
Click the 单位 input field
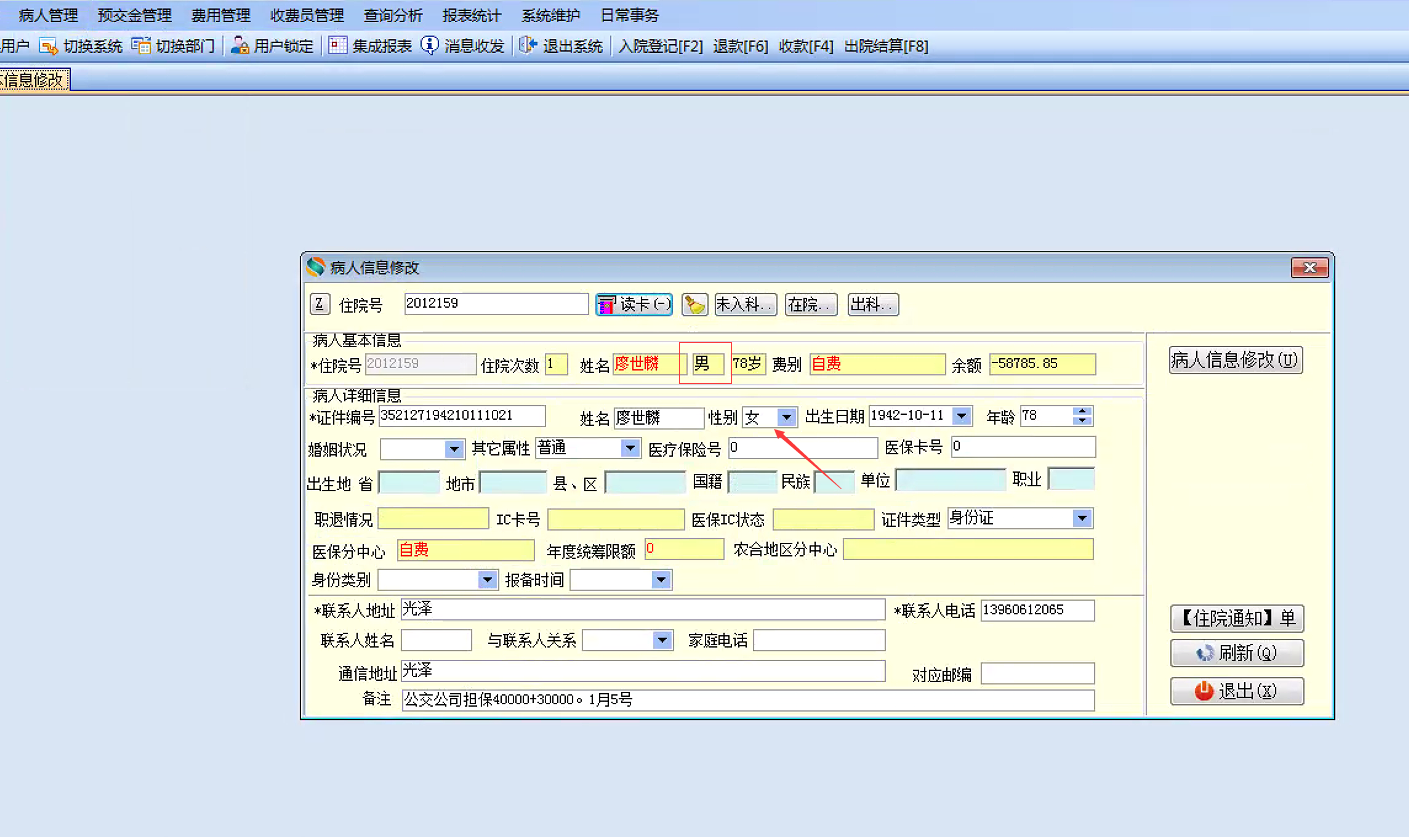(950, 480)
